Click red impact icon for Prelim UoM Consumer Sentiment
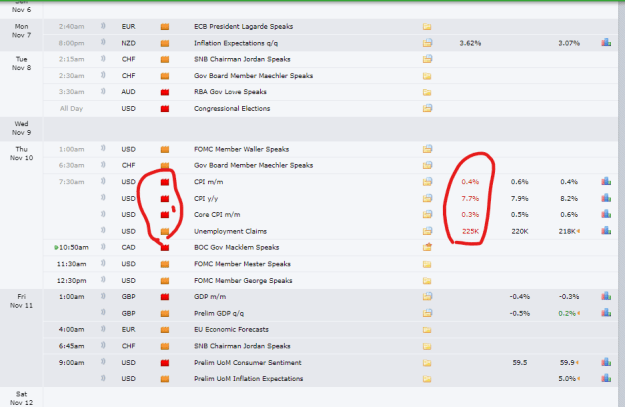Screen dimensions: 625x407 tap(165, 363)
